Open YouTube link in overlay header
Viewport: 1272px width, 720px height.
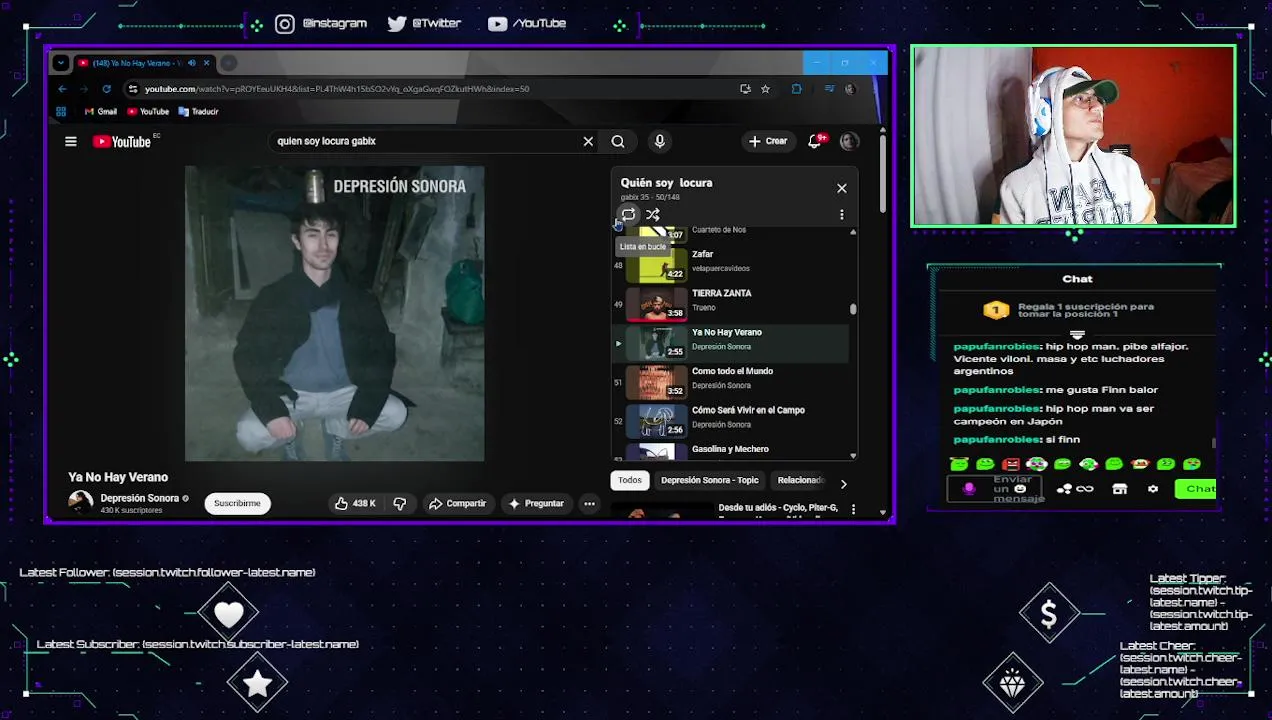(x=527, y=23)
